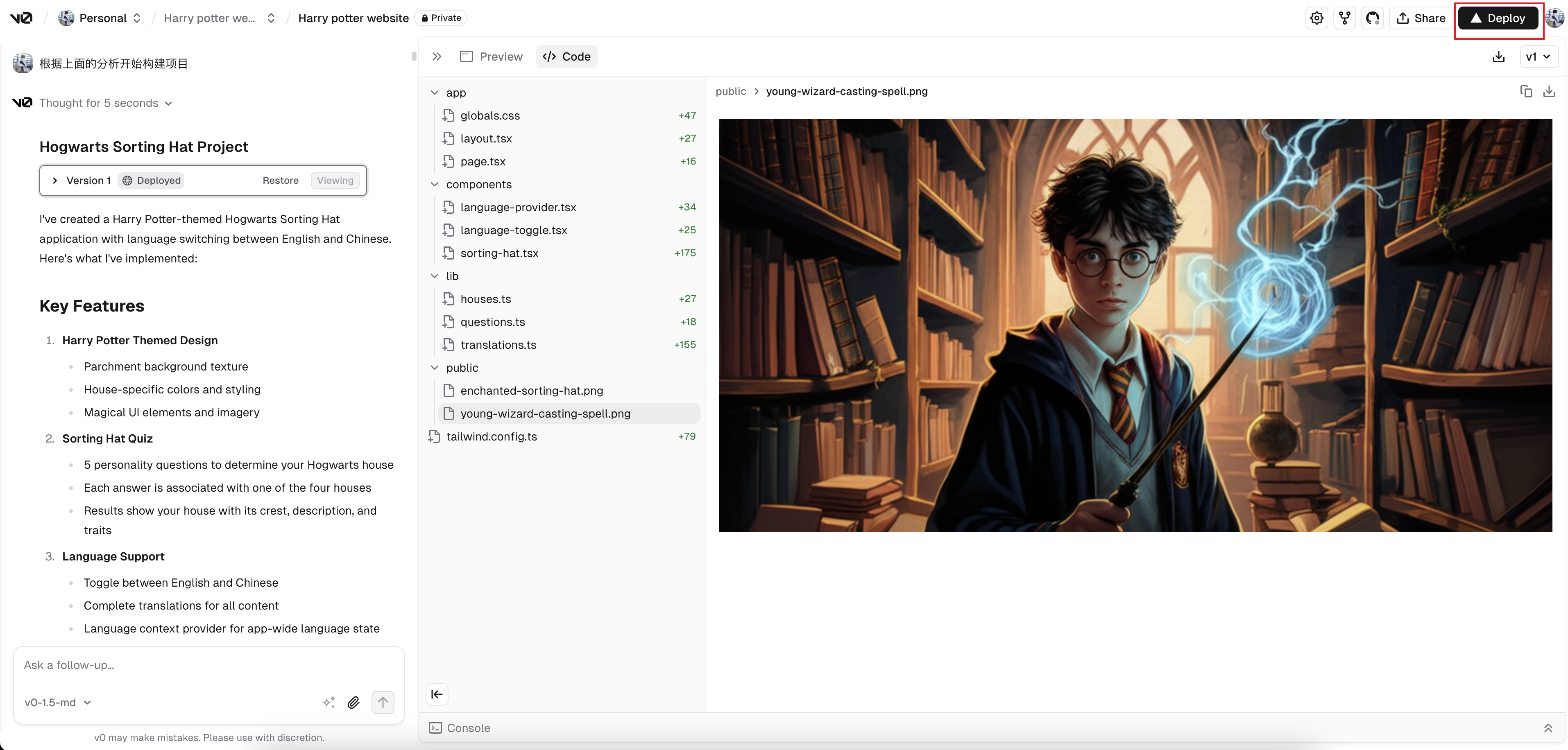This screenshot has height=750, width=1568.
Task: Click the fork branch icon
Action: [x=1345, y=18]
